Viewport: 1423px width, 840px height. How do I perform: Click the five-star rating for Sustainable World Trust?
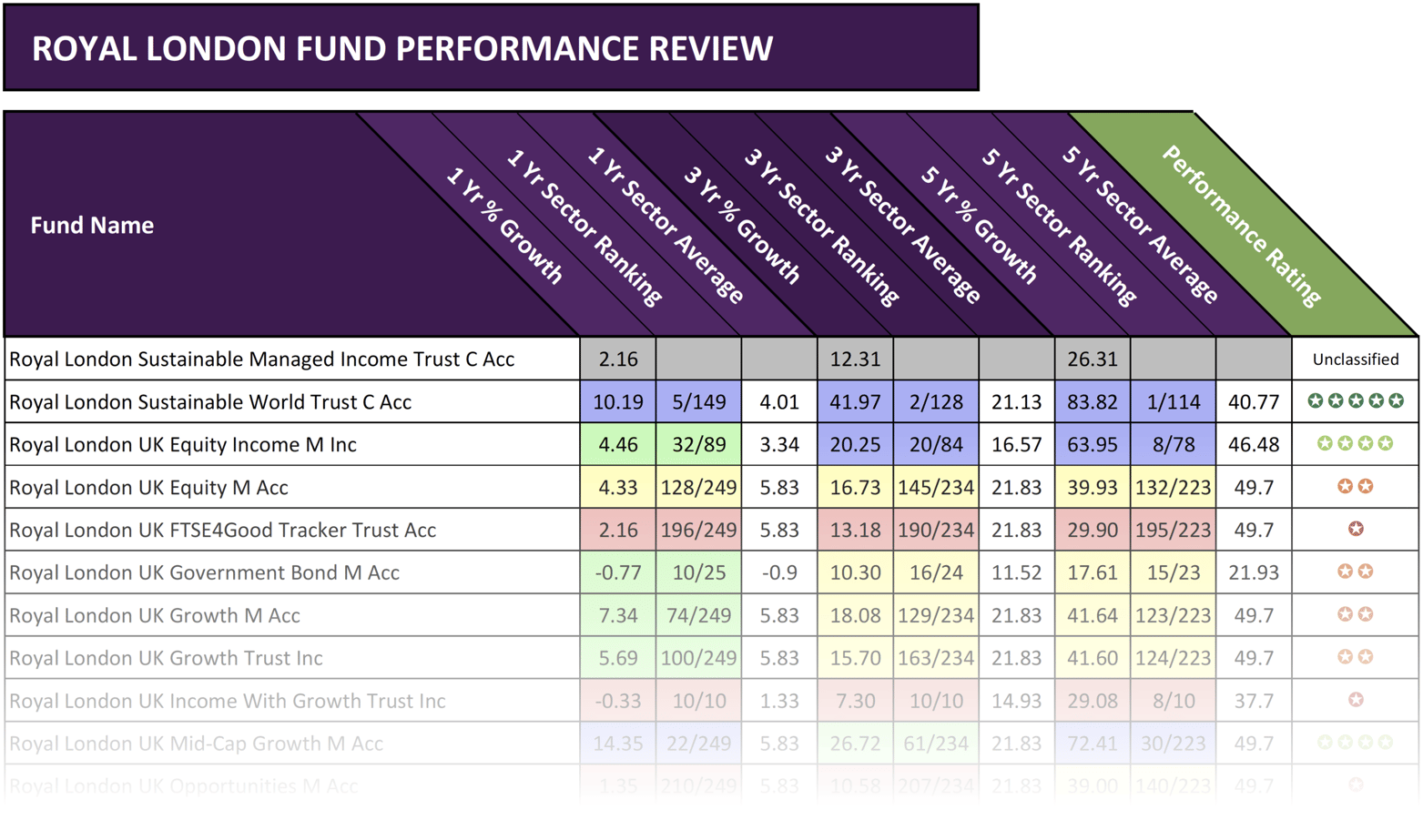pos(1356,401)
